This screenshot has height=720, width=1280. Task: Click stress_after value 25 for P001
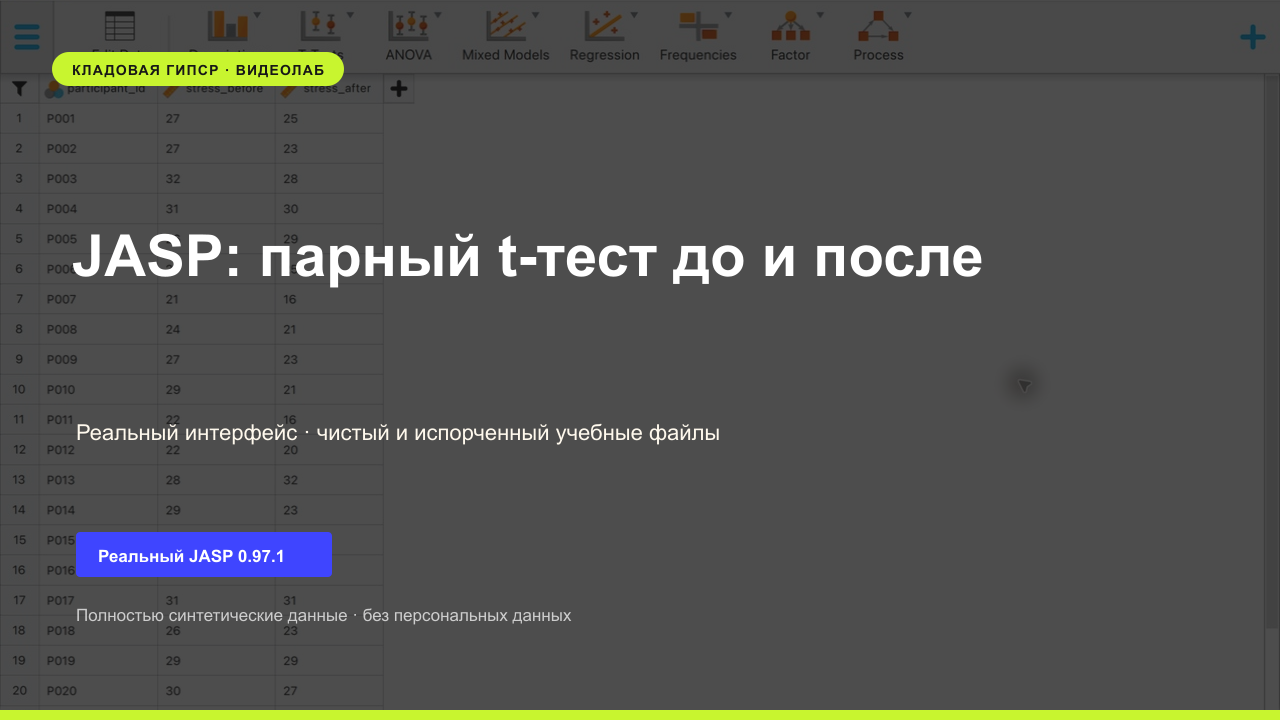pos(329,118)
